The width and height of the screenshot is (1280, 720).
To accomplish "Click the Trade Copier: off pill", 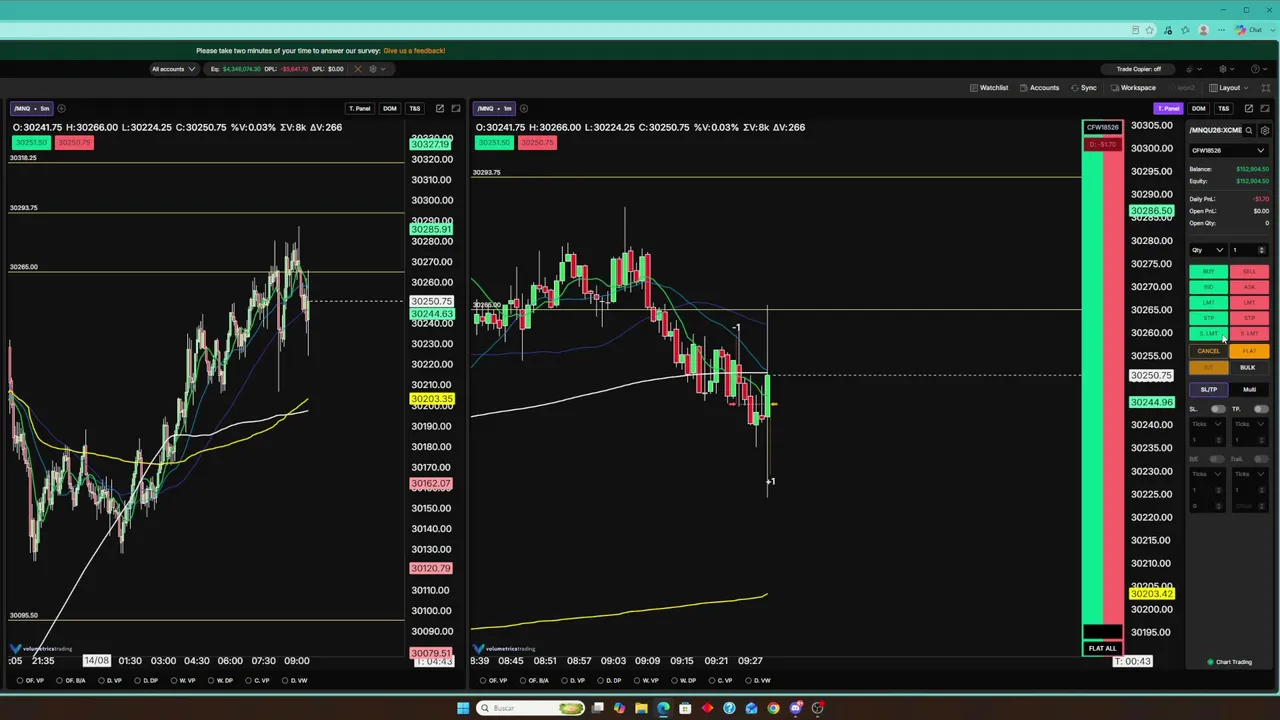I will (1138, 69).
